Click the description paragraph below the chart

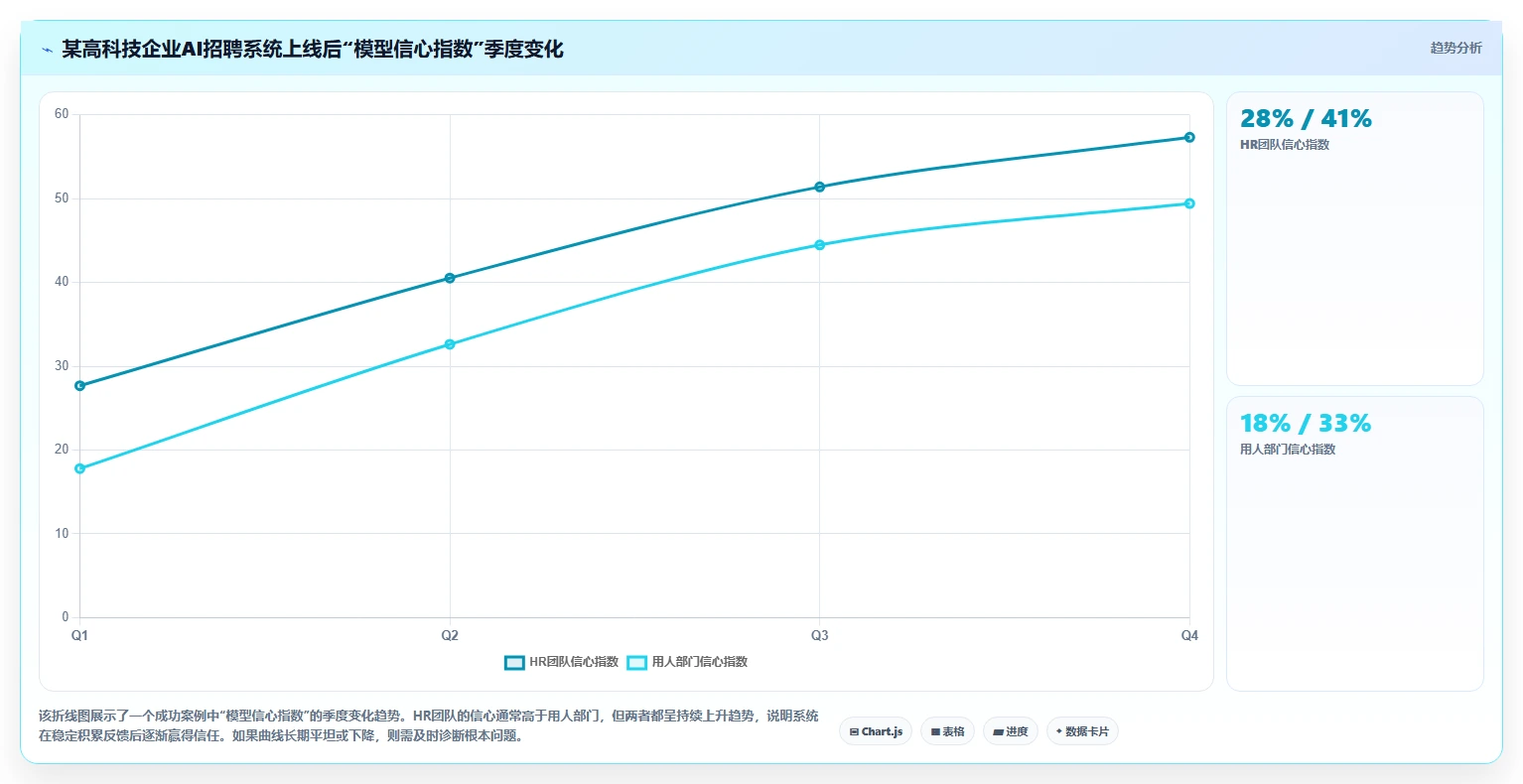point(429,726)
